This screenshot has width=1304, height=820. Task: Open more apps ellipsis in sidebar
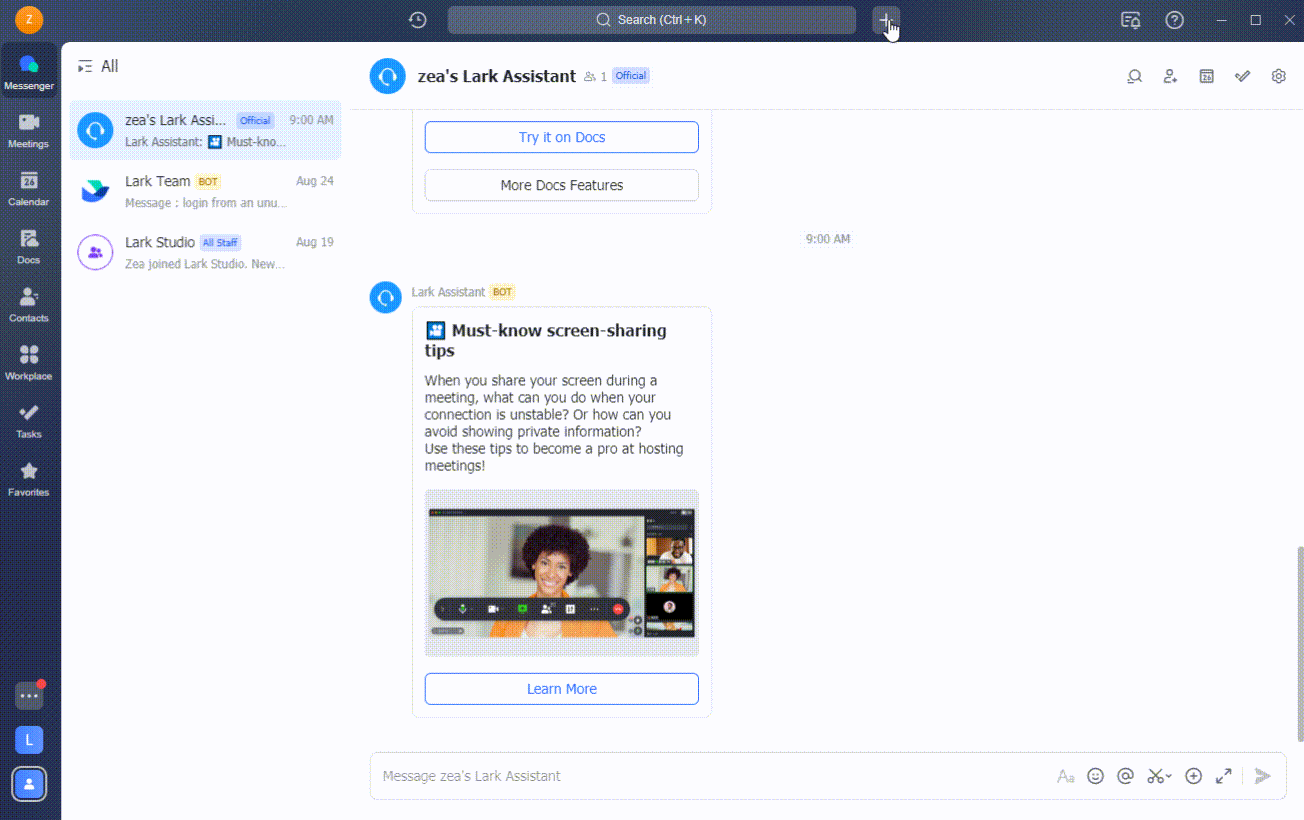(29, 696)
